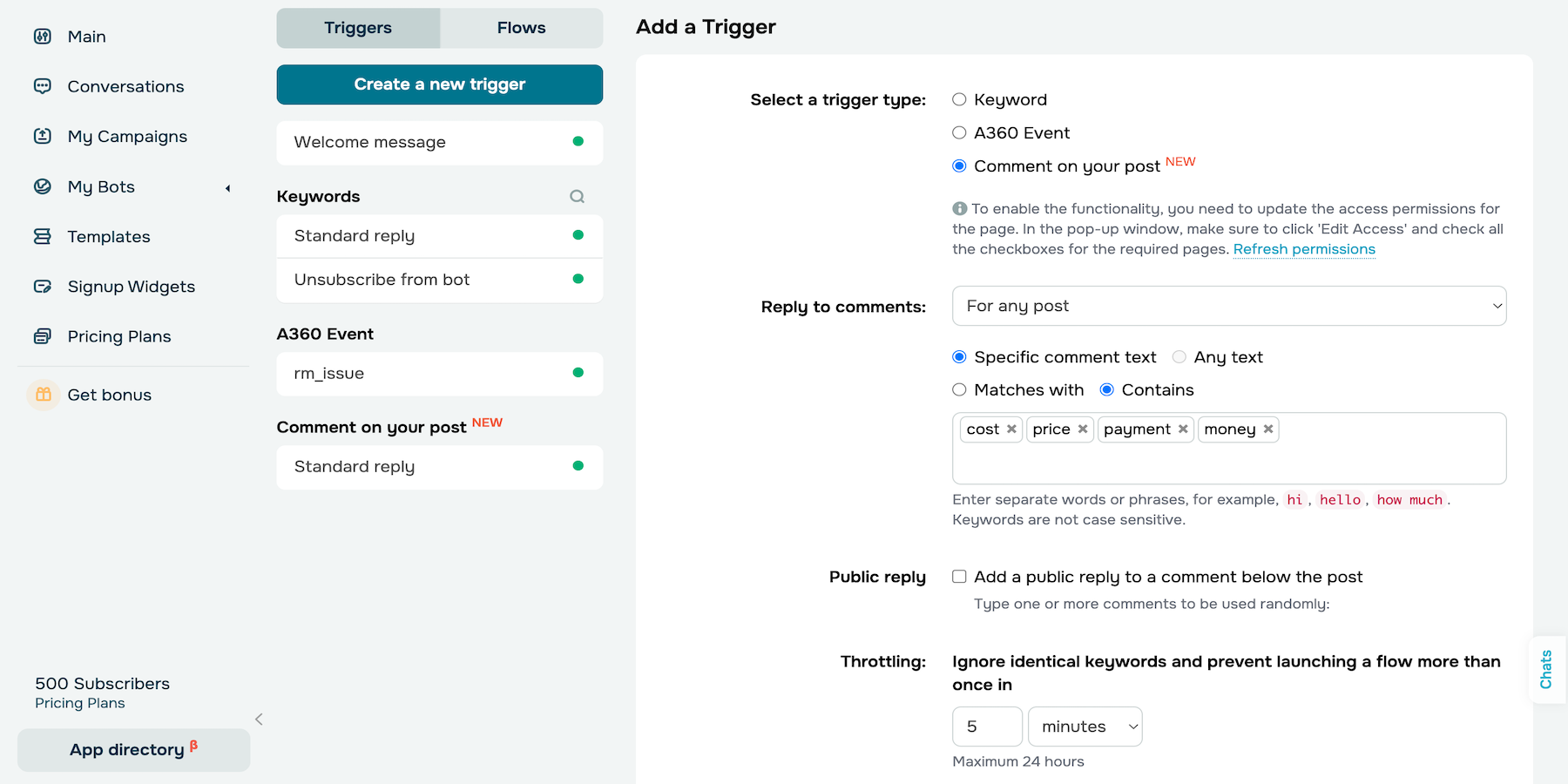Select the Keyword trigger type

click(959, 99)
